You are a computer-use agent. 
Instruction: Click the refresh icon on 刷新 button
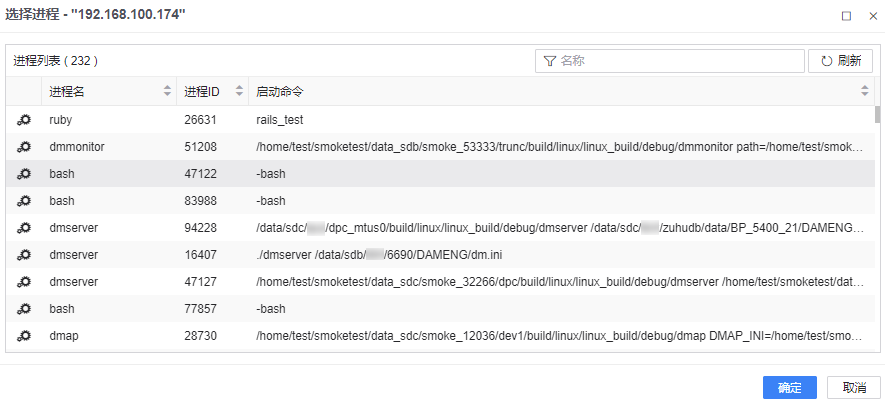827,61
